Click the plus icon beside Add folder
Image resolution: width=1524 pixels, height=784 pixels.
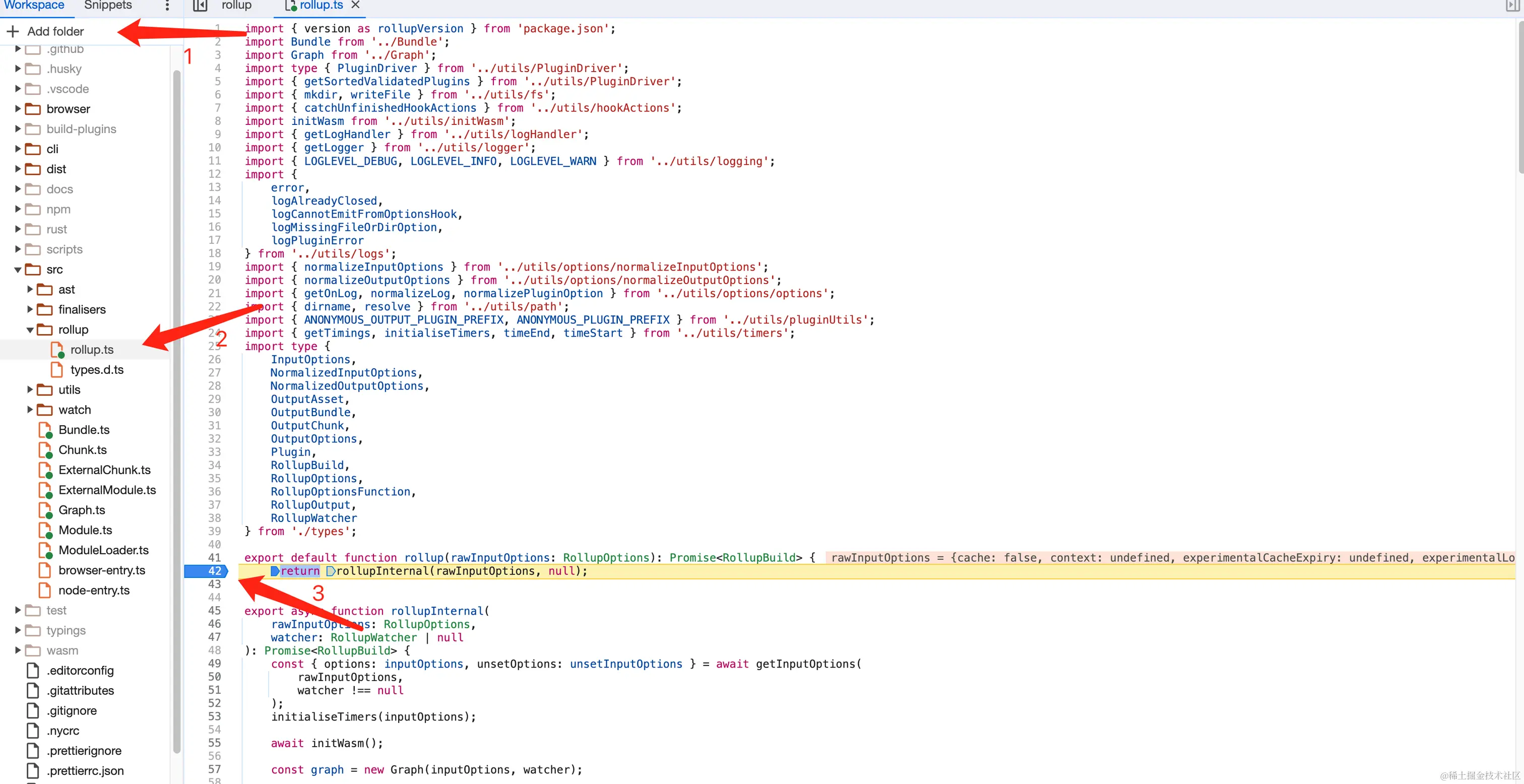point(13,31)
